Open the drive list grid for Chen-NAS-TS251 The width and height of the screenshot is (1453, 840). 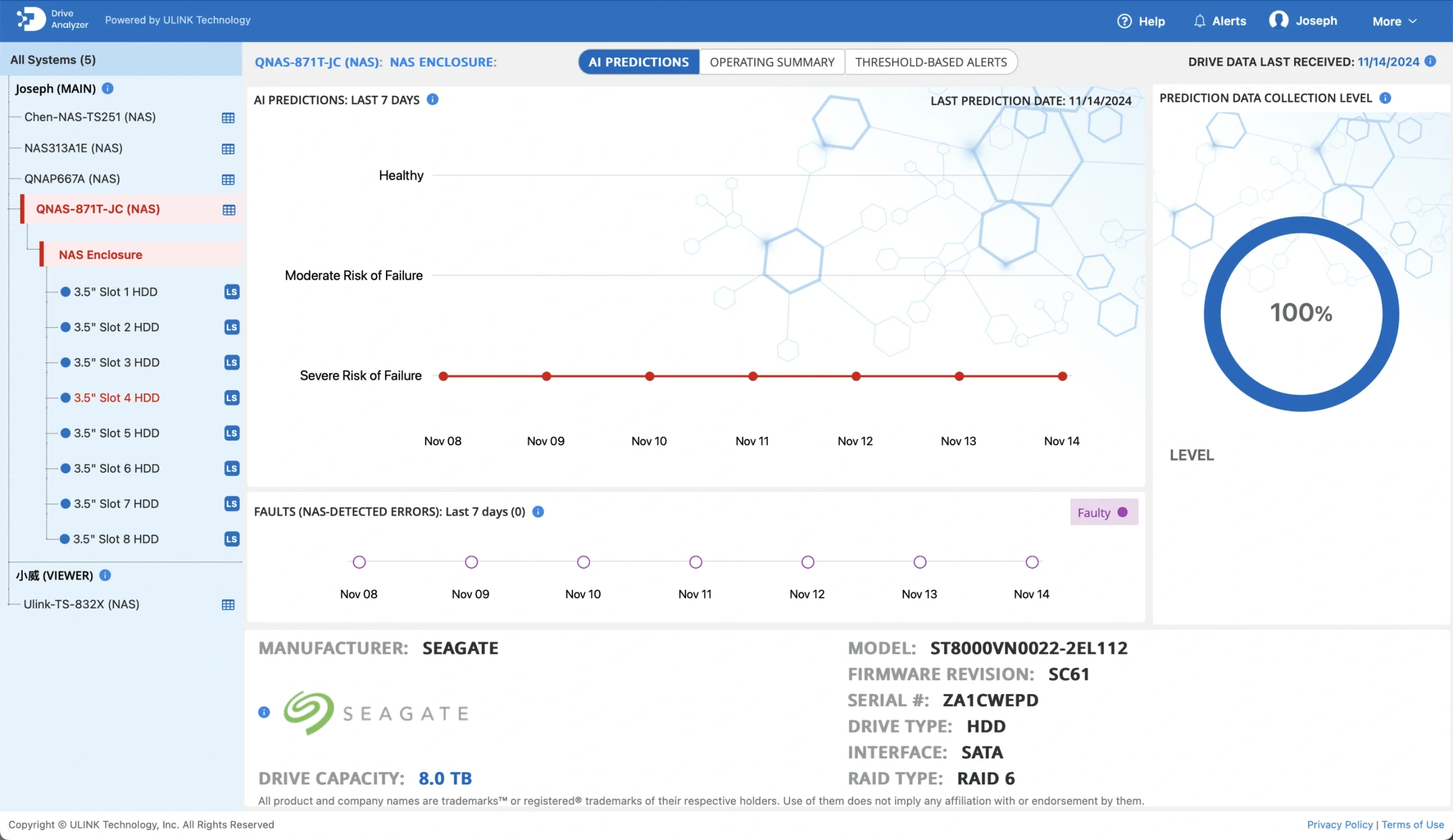pyautogui.click(x=228, y=117)
